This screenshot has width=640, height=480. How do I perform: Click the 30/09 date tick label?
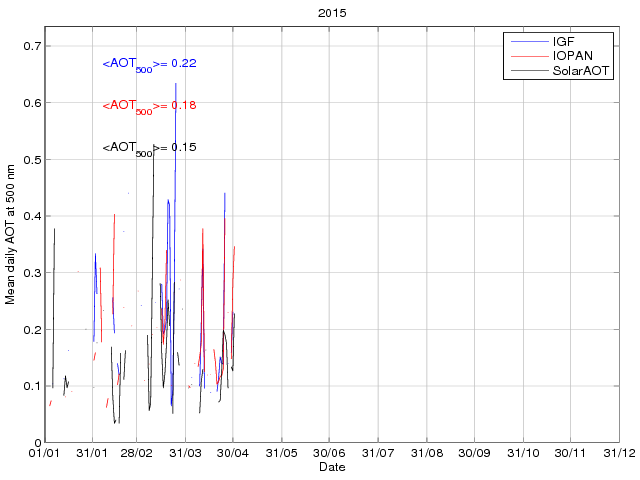click(474, 454)
